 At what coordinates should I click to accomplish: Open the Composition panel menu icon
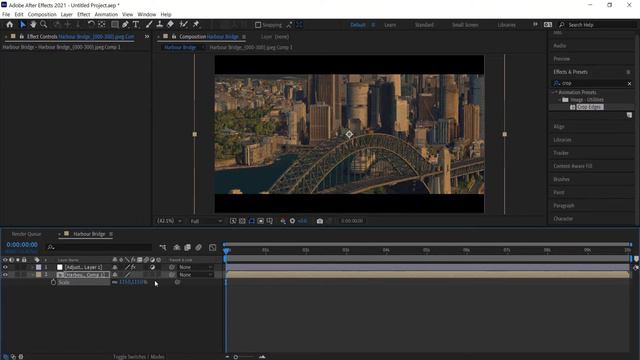pyautogui.click(x=244, y=37)
